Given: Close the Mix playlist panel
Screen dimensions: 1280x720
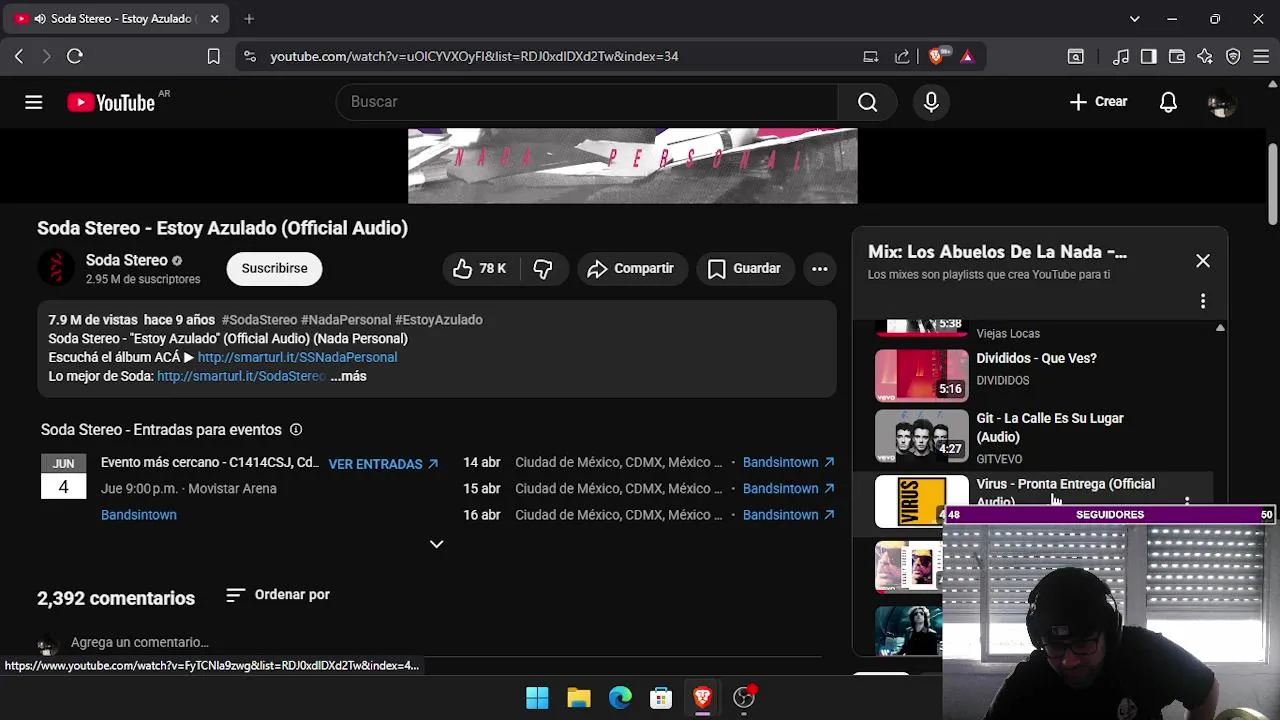Looking at the screenshot, I should point(1203,261).
